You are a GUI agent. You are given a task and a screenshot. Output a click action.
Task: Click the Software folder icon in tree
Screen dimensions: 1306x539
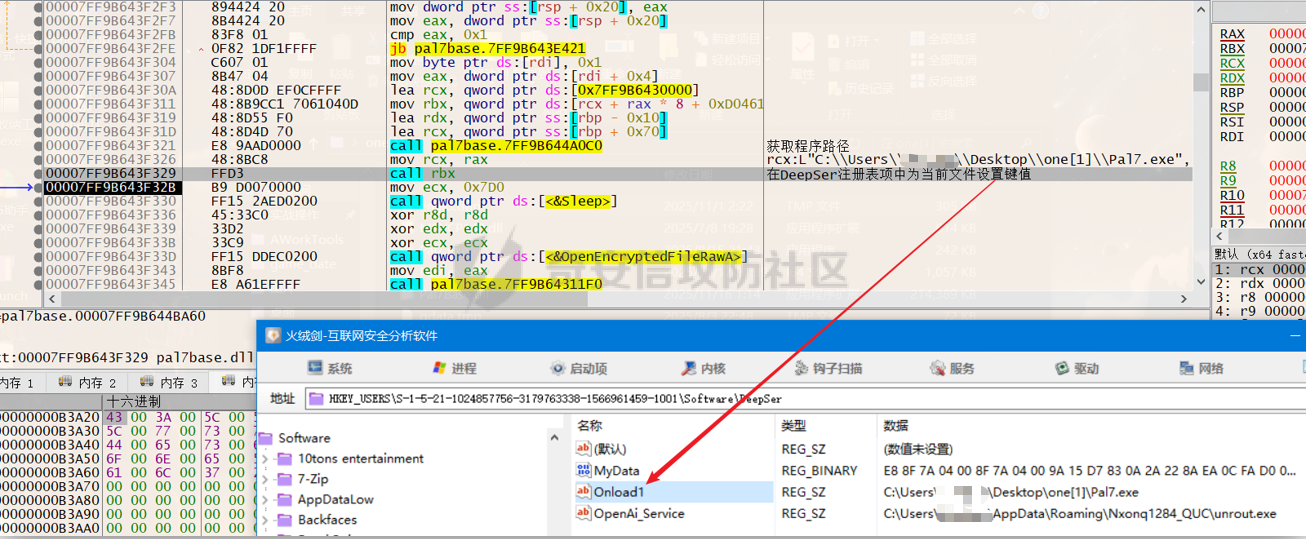266,438
